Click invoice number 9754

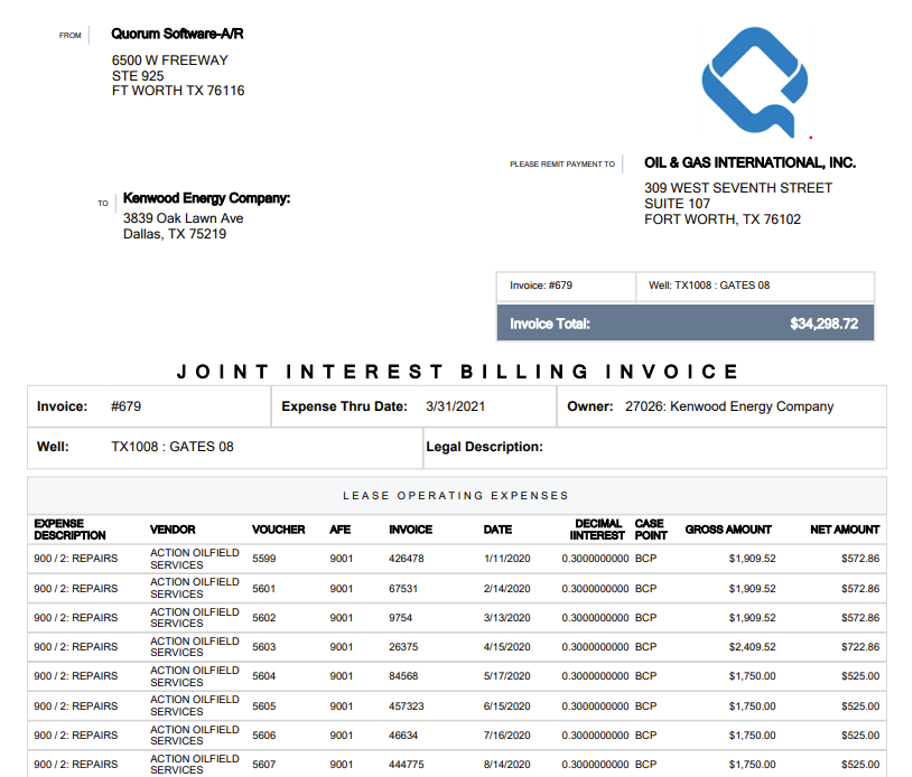pos(401,618)
